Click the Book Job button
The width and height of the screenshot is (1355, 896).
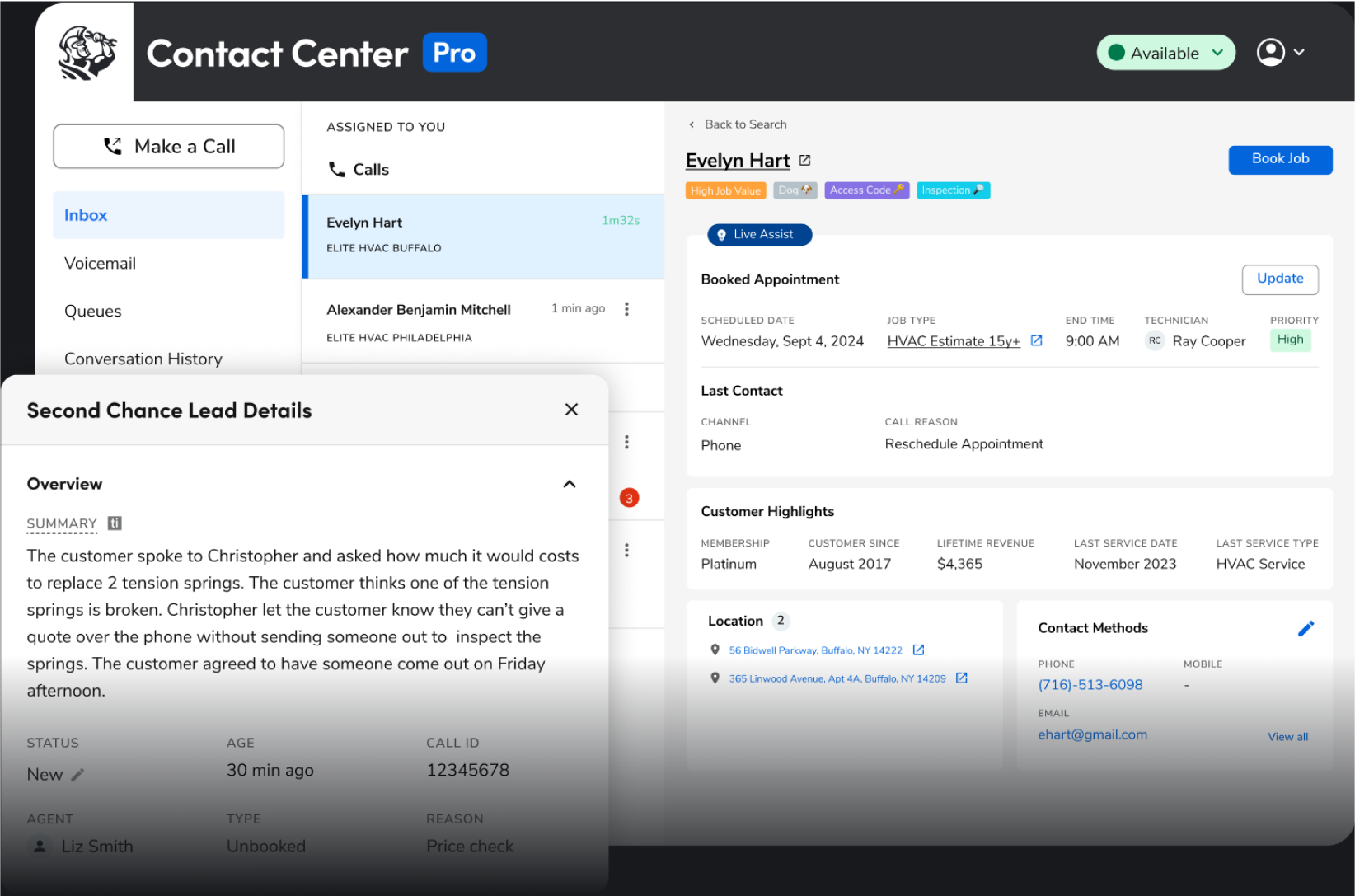tap(1280, 159)
